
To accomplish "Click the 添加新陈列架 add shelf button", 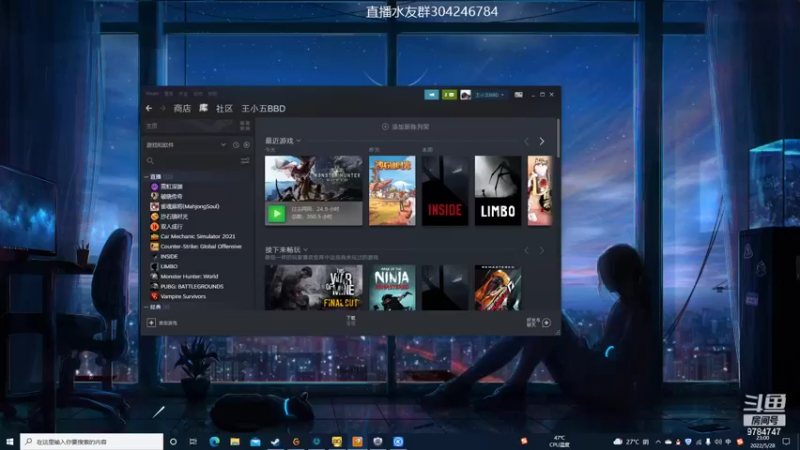I will click(x=406, y=127).
